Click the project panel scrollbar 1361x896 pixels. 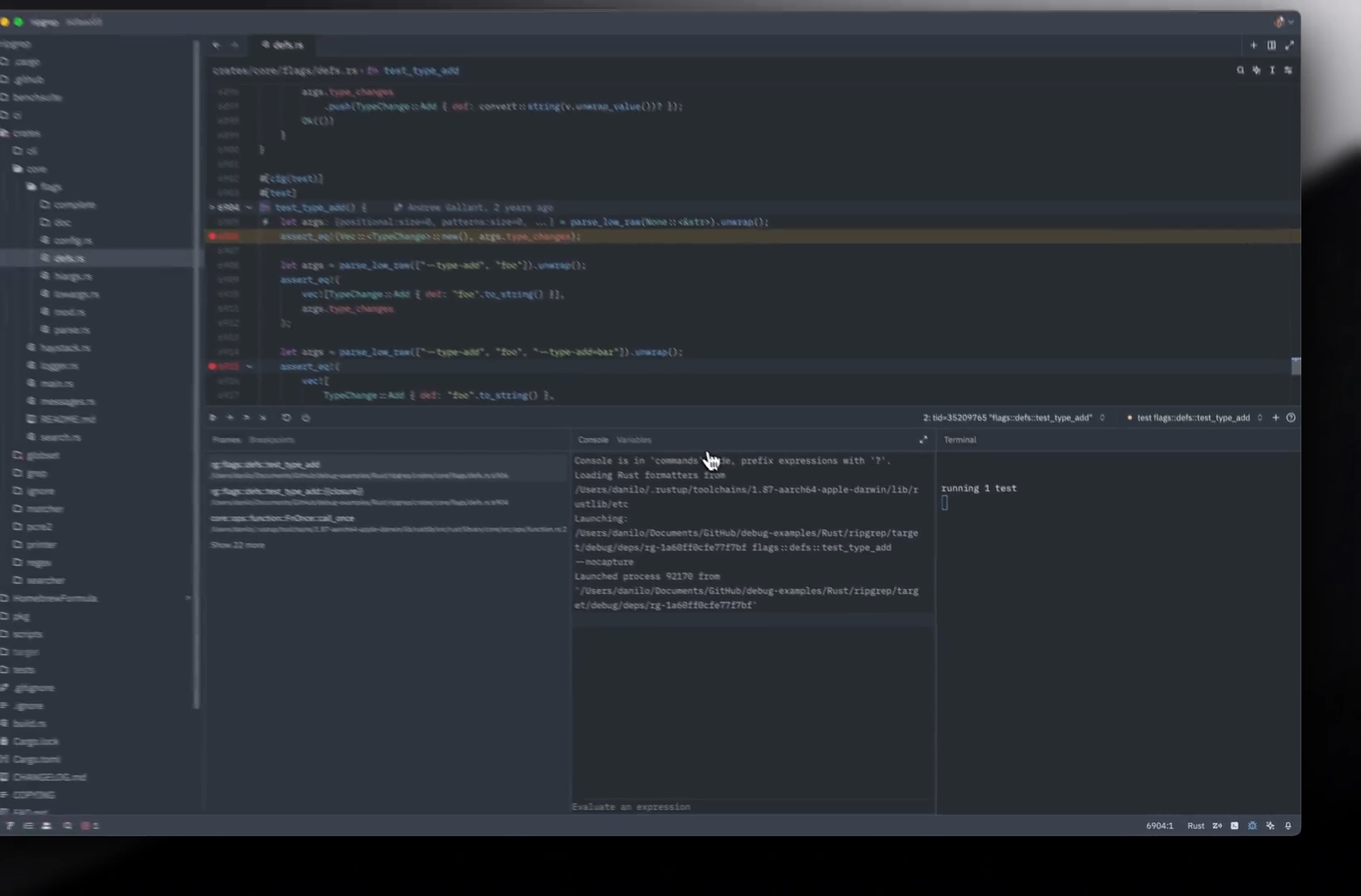pos(197,373)
